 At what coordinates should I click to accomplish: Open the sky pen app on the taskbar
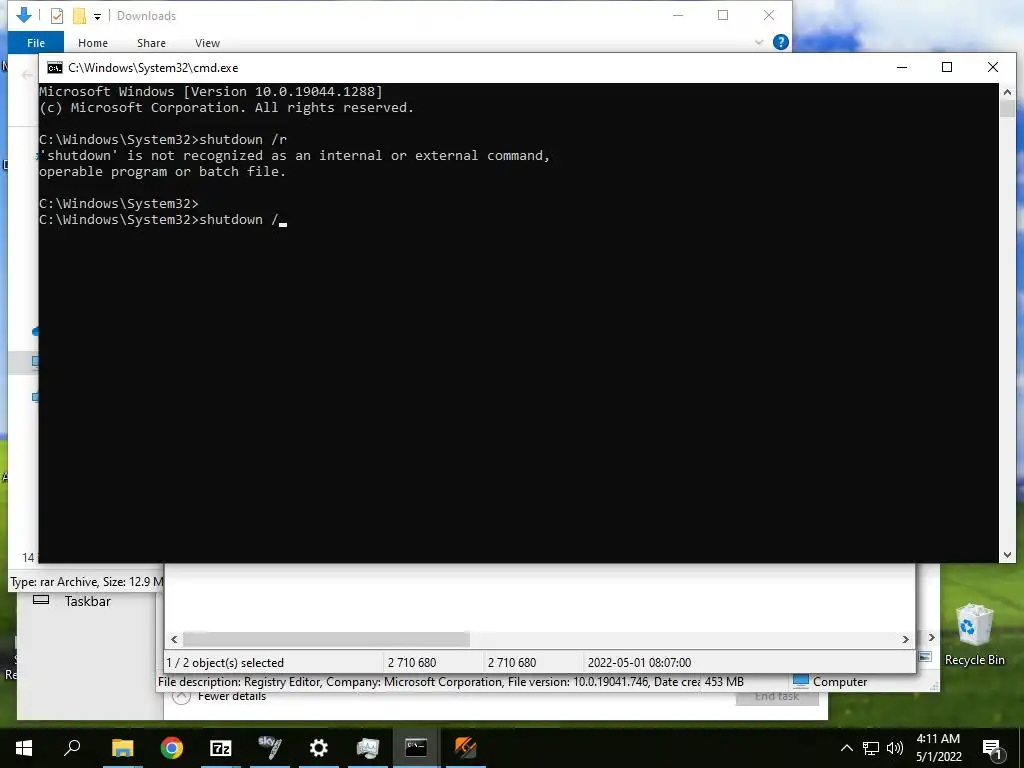click(270, 748)
